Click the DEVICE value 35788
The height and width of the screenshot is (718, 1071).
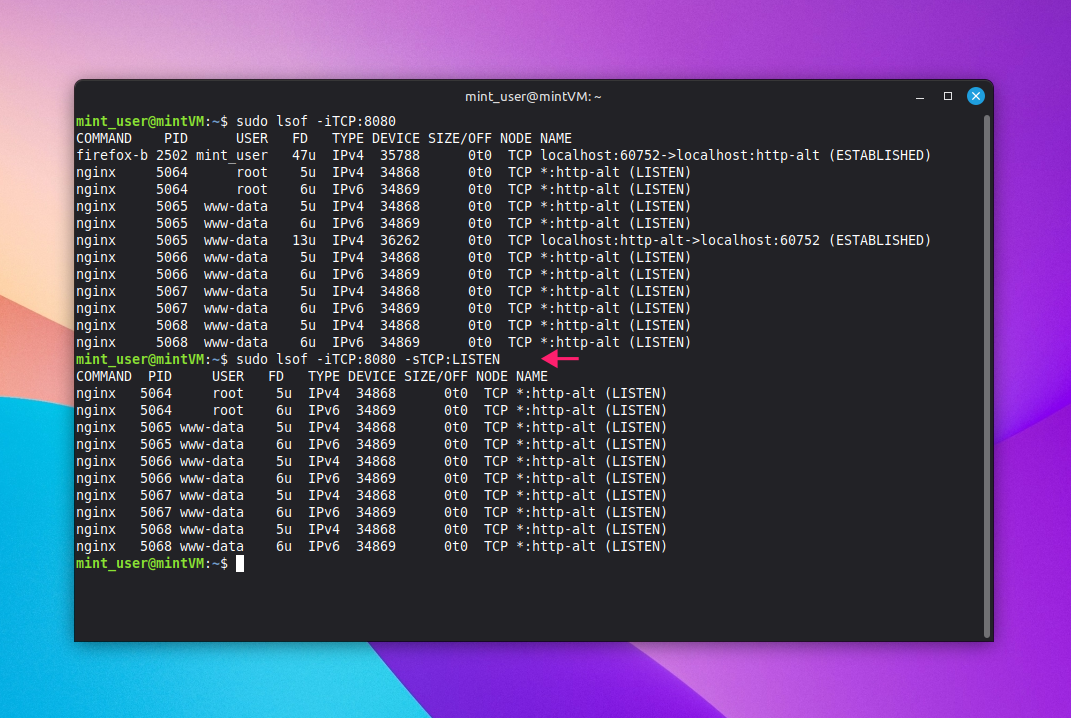(x=400, y=156)
